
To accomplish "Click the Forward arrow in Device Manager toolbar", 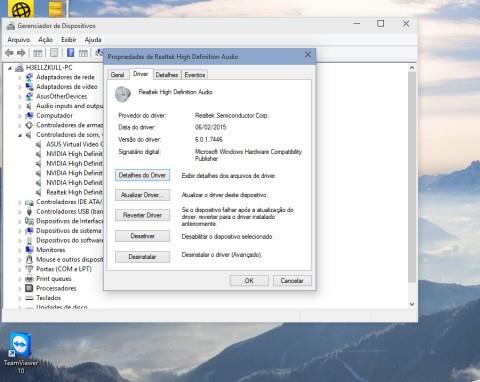I will tap(21, 53).
